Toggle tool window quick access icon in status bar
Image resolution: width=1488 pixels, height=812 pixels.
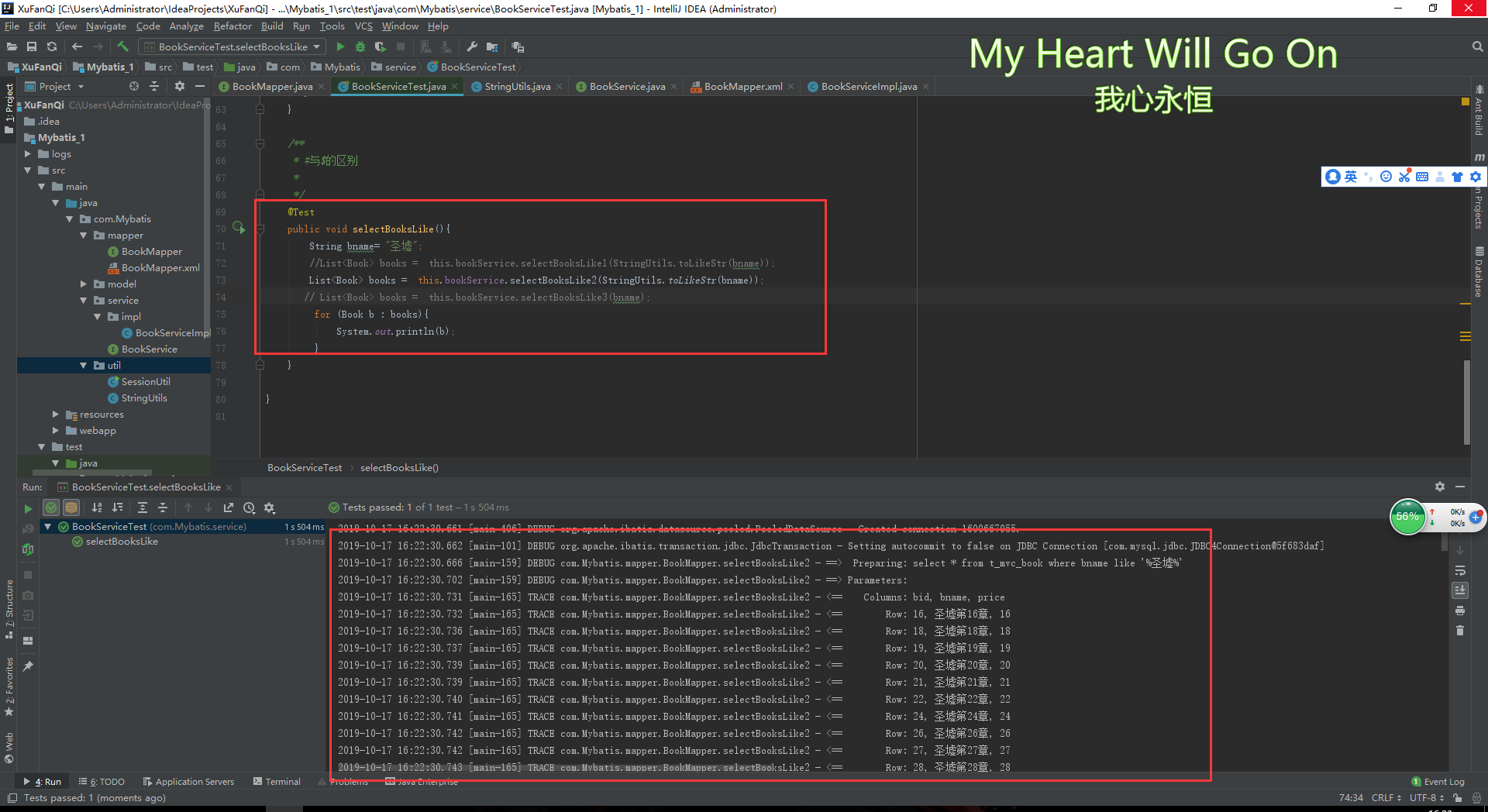(x=12, y=798)
